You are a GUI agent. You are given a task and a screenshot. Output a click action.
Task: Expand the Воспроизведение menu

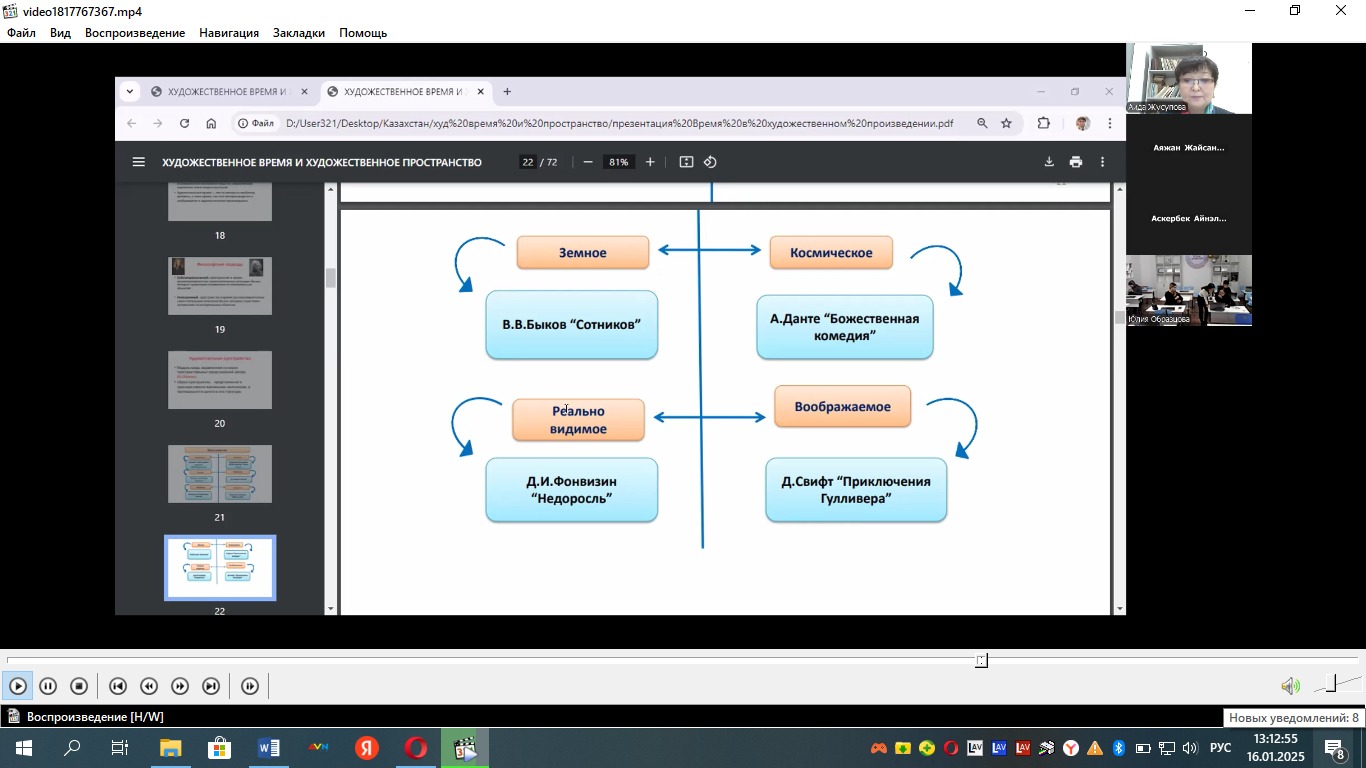tap(135, 33)
